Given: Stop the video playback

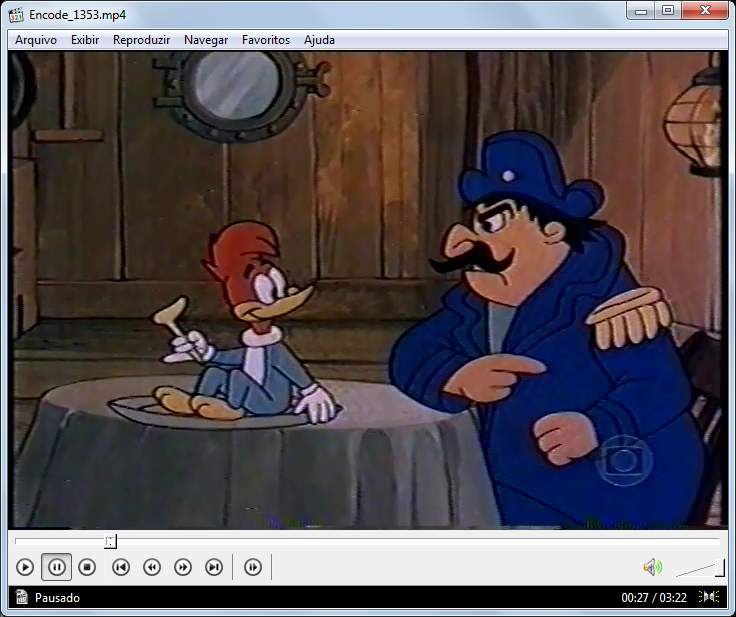Looking at the screenshot, I should (x=87, y=567).
